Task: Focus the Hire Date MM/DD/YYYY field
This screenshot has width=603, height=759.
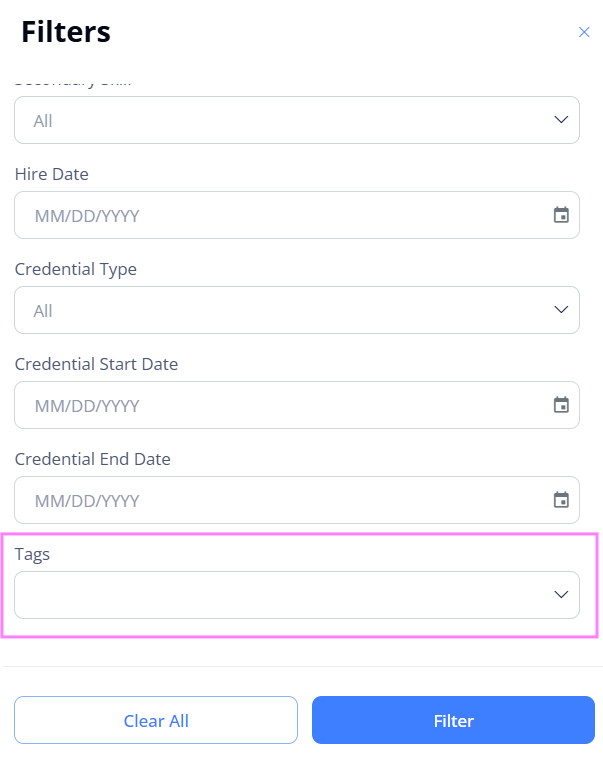Action: point(297,215)
